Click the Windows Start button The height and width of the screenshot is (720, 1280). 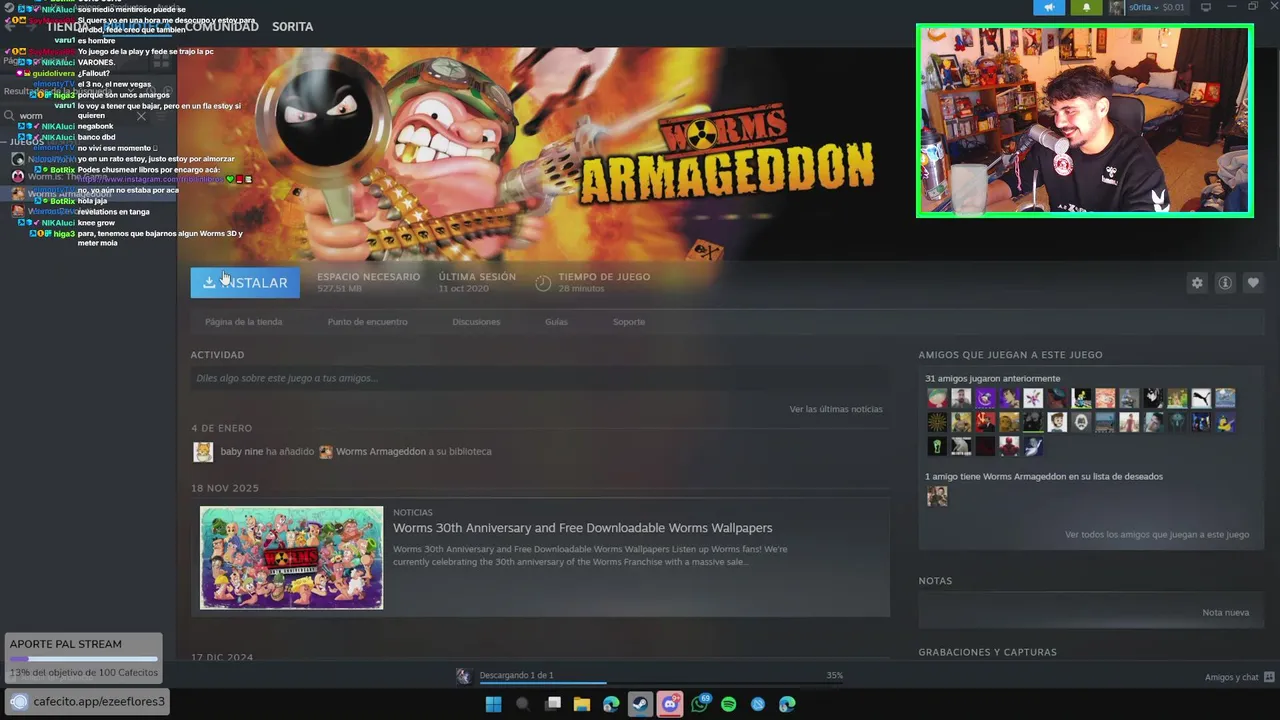(493, 704)
